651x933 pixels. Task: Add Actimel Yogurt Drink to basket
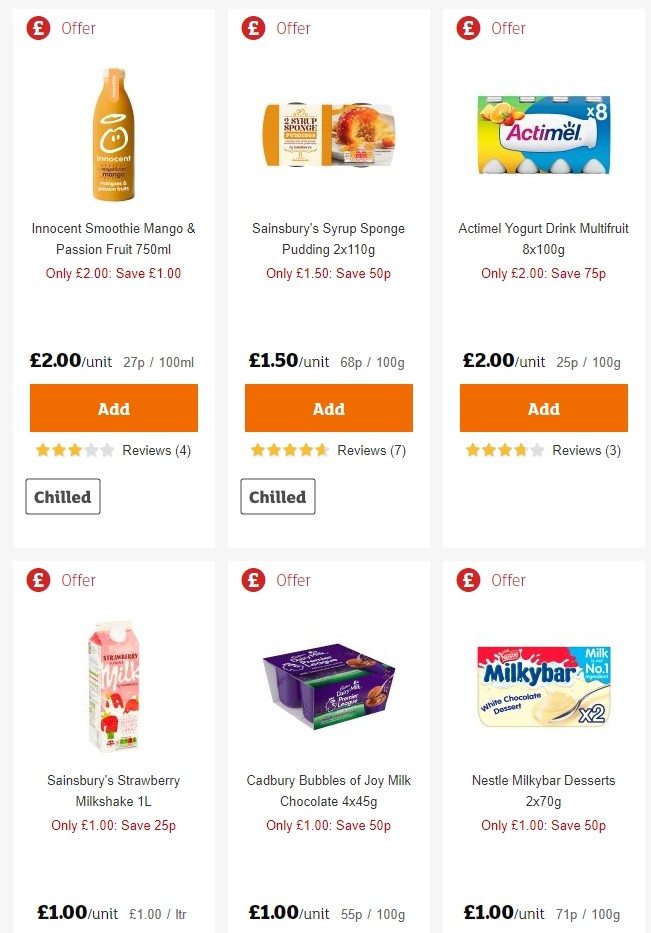tap(543, 408)
